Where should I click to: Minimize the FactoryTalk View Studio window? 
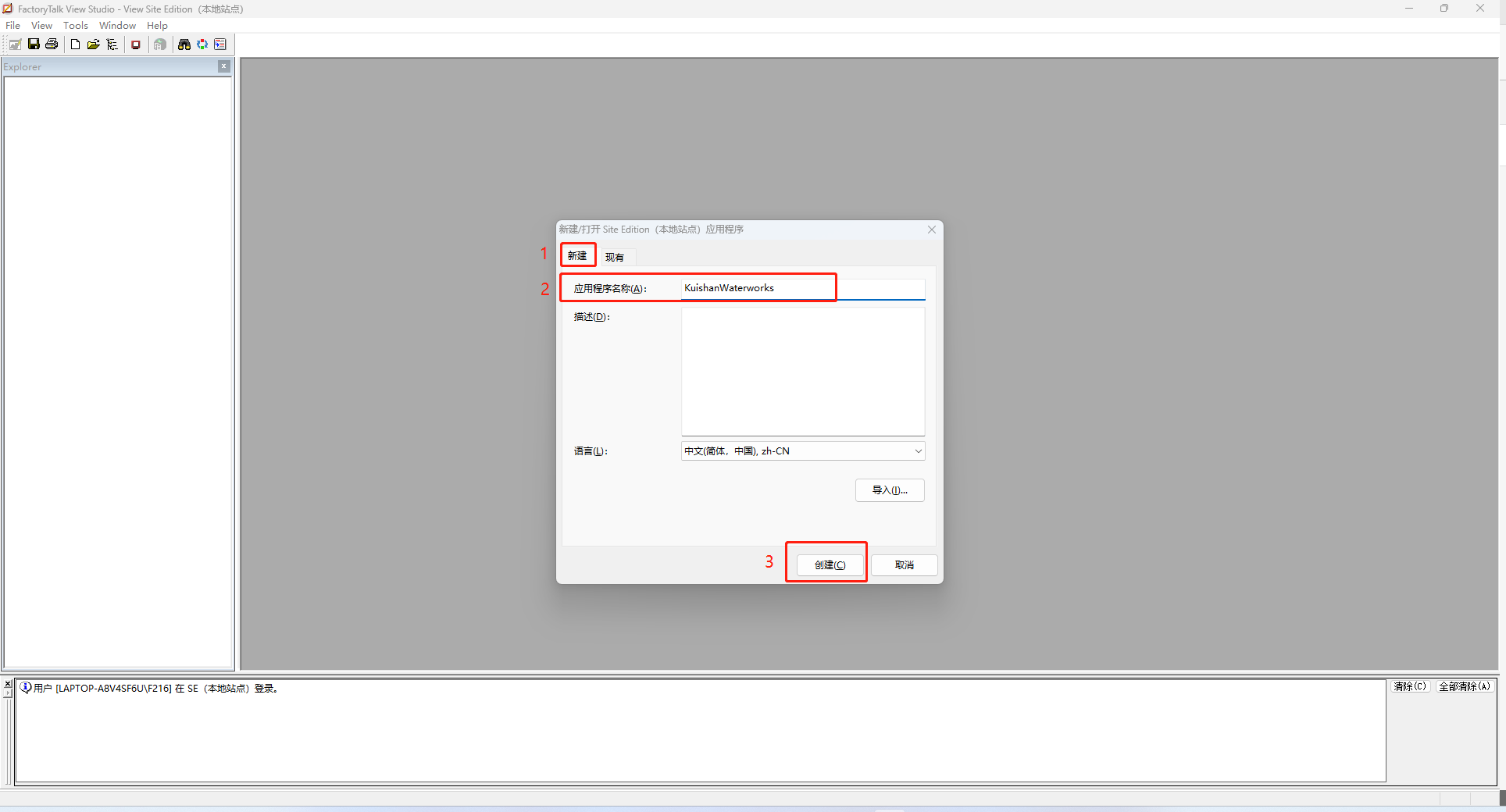(x=1409, y=9)
